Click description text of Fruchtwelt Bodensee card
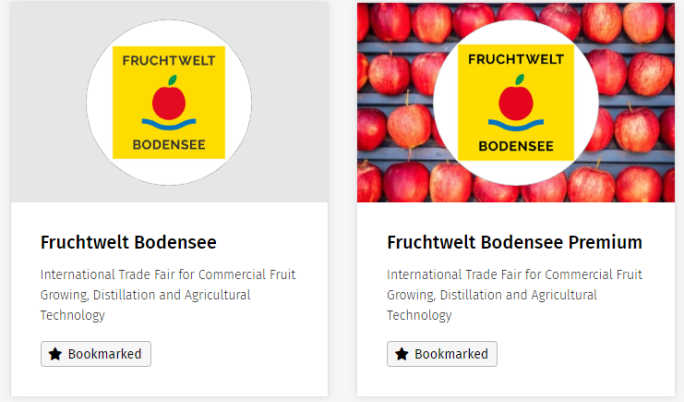The width and height of the screenshot is (684, 402). (168, 295)
